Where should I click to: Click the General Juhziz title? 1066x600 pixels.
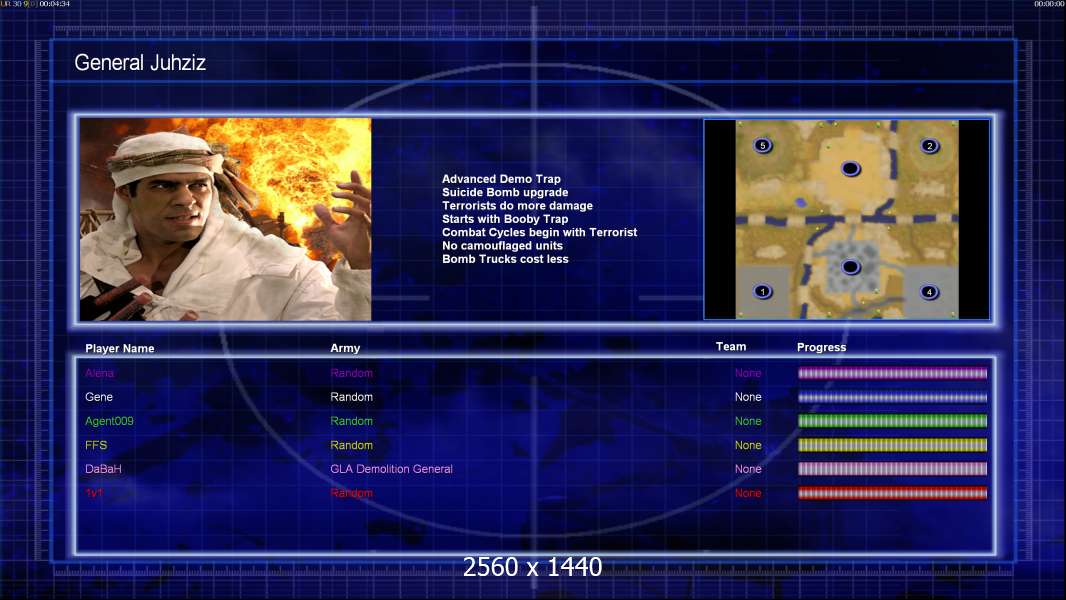click(x=140, y=63)
